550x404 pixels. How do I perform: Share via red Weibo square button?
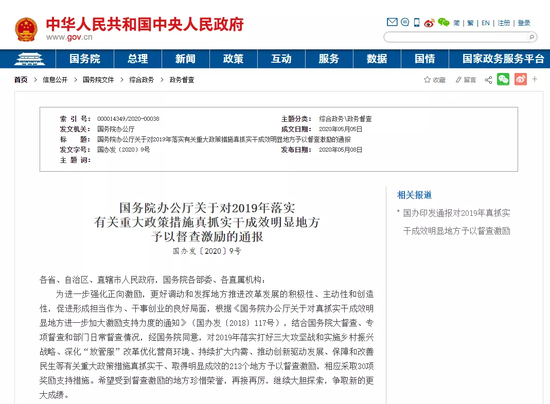point(521,79)
